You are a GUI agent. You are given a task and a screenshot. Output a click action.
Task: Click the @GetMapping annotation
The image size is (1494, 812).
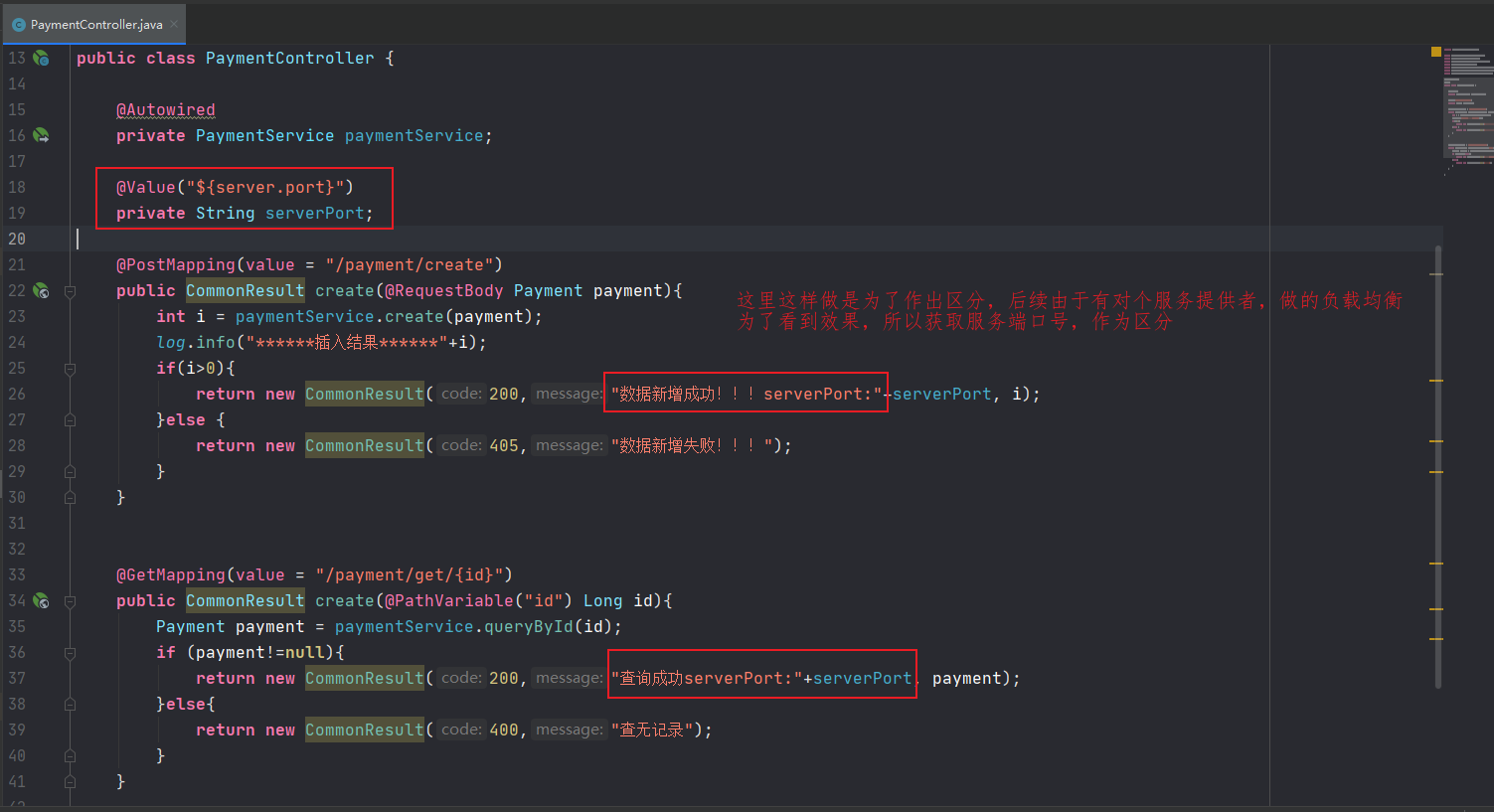[x=170, y=574]
